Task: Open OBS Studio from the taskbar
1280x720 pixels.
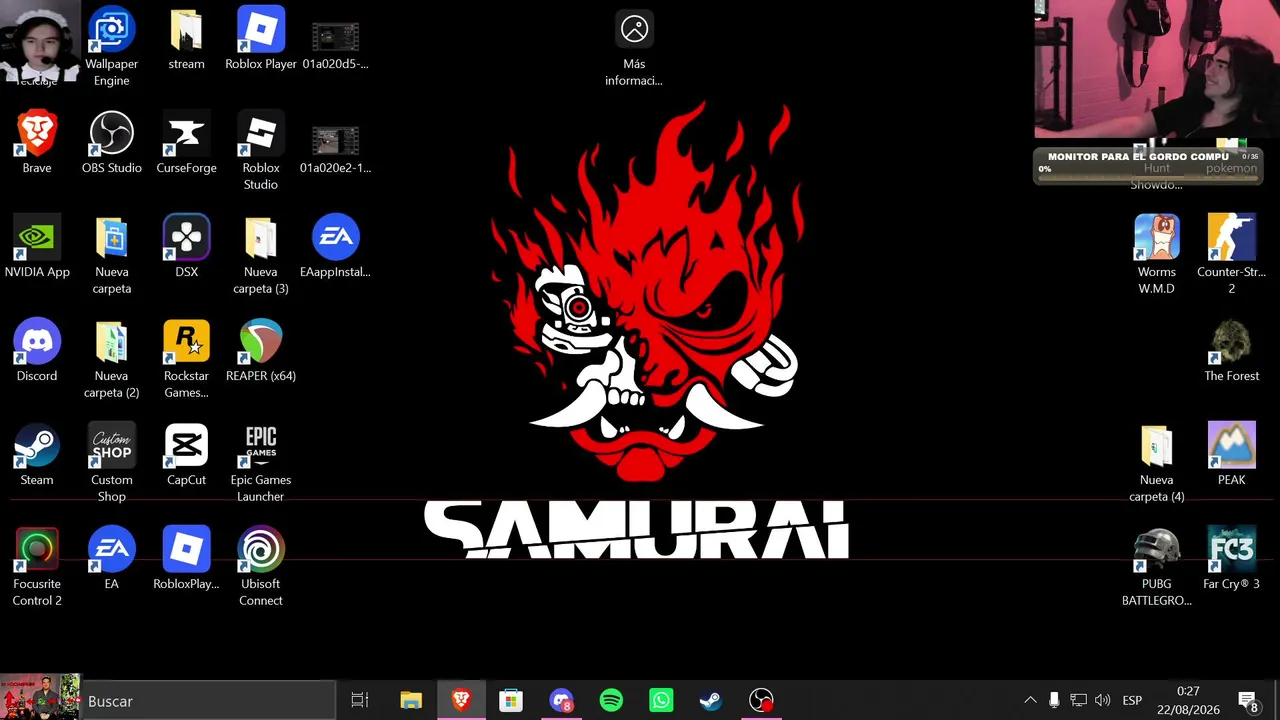Action: (761, 701)
